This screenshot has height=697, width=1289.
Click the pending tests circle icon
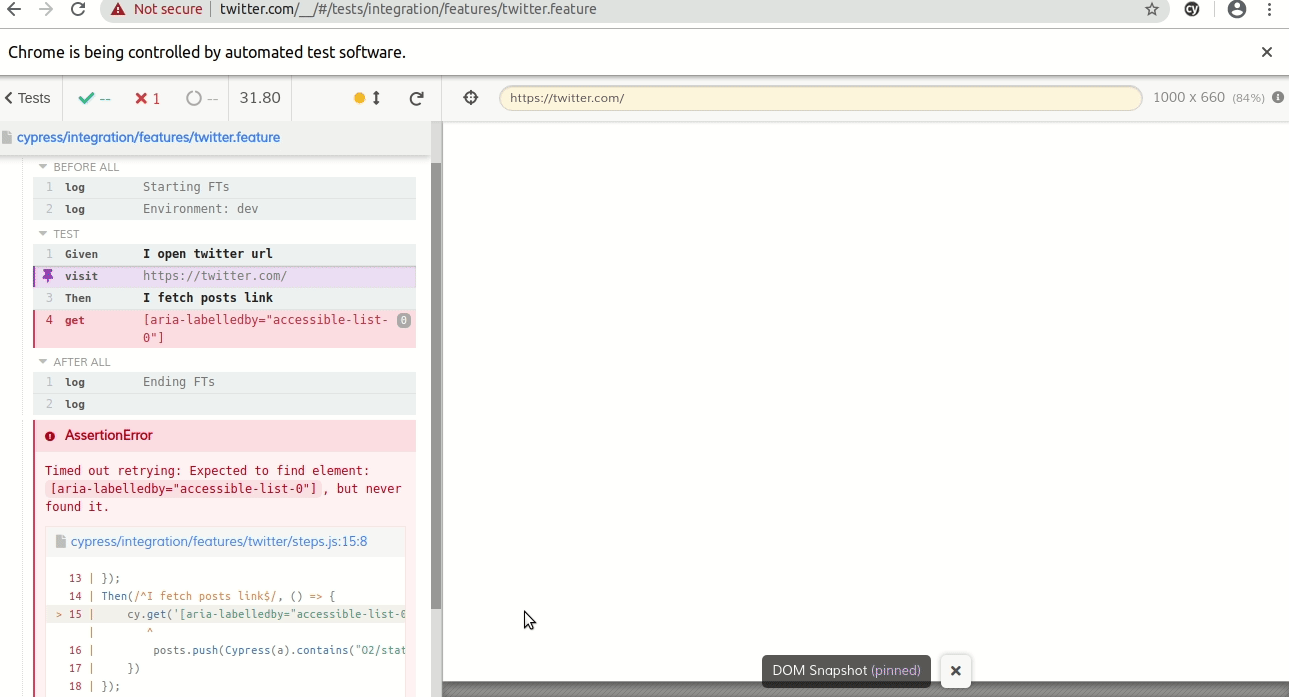tap(197, 98)
